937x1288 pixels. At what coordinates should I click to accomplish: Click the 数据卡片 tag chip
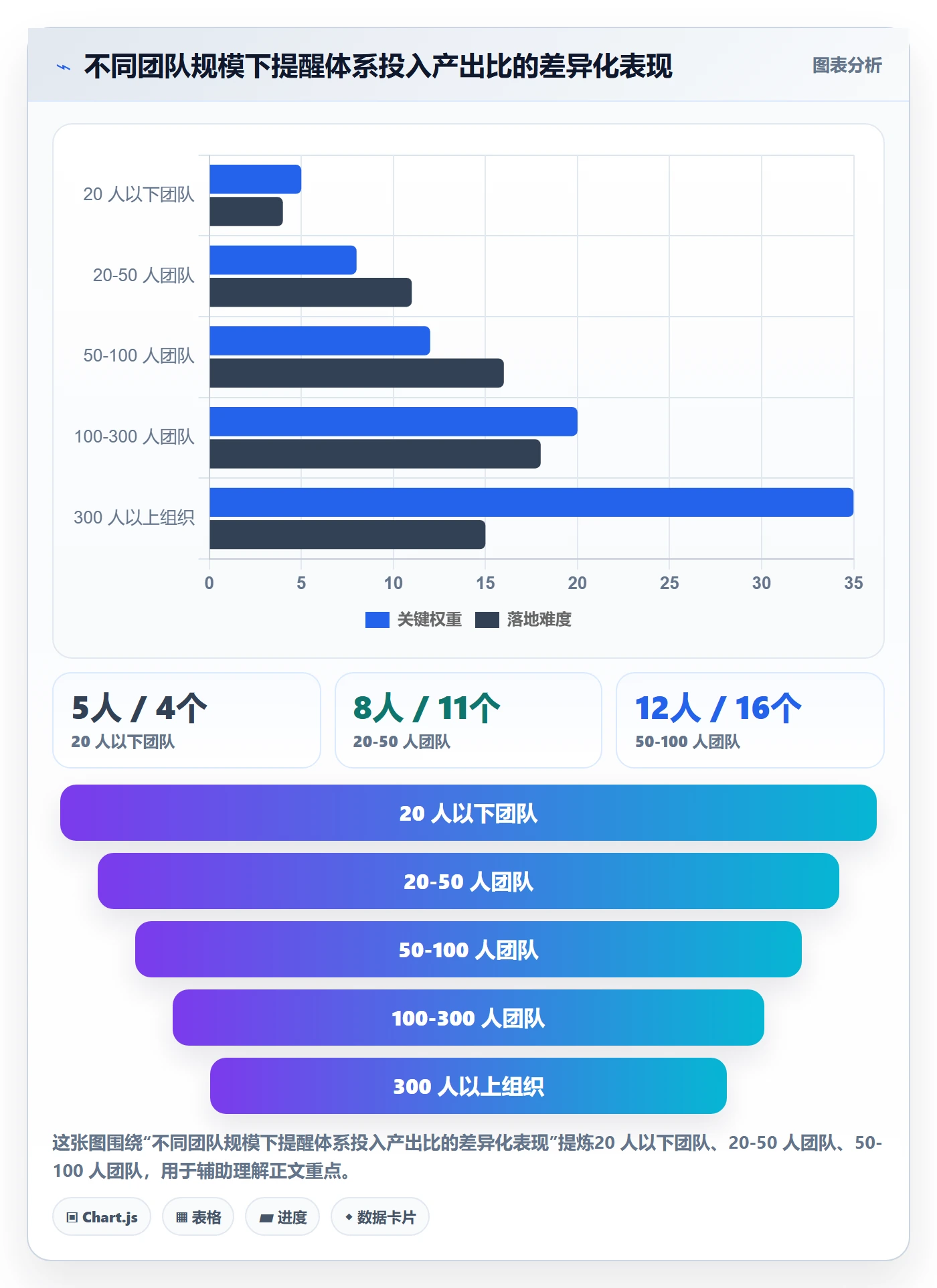[x=380, y=1217]
